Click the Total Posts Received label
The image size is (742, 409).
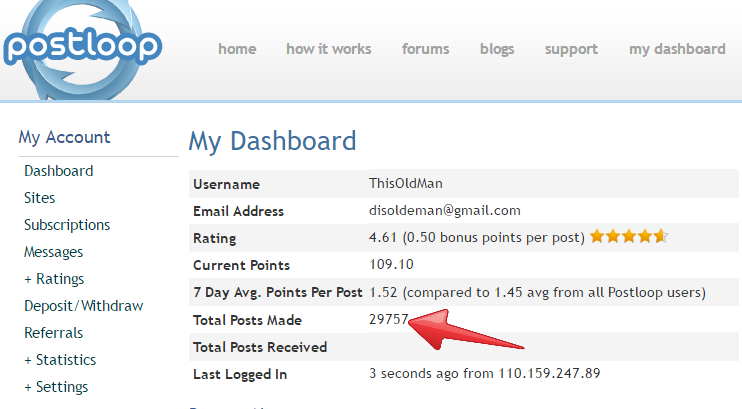pyautogui.click(x=260, y=347)
